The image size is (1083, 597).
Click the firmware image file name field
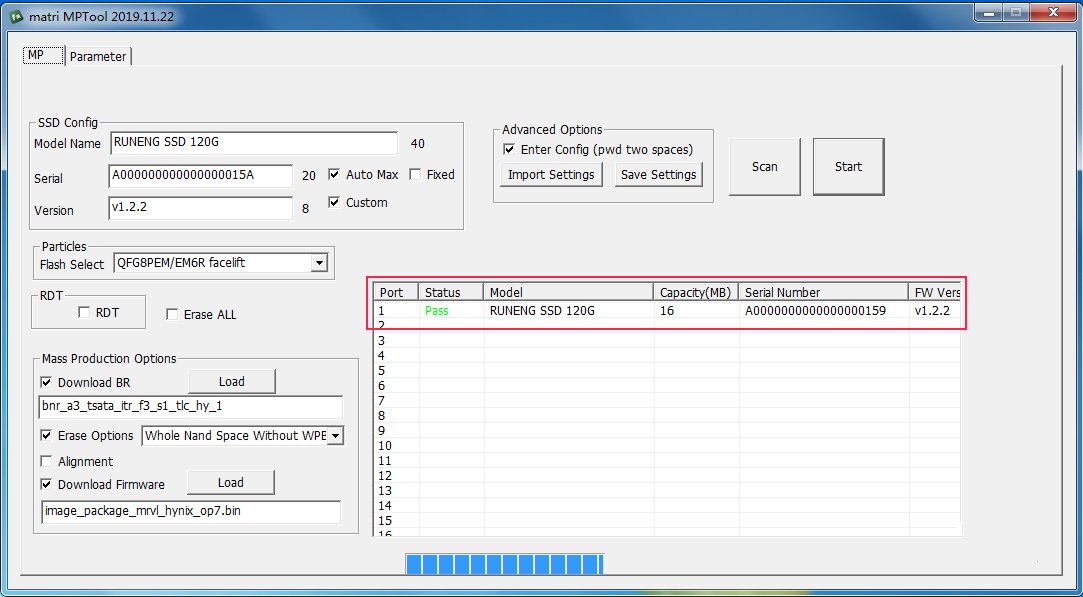(x=191, y=512)
